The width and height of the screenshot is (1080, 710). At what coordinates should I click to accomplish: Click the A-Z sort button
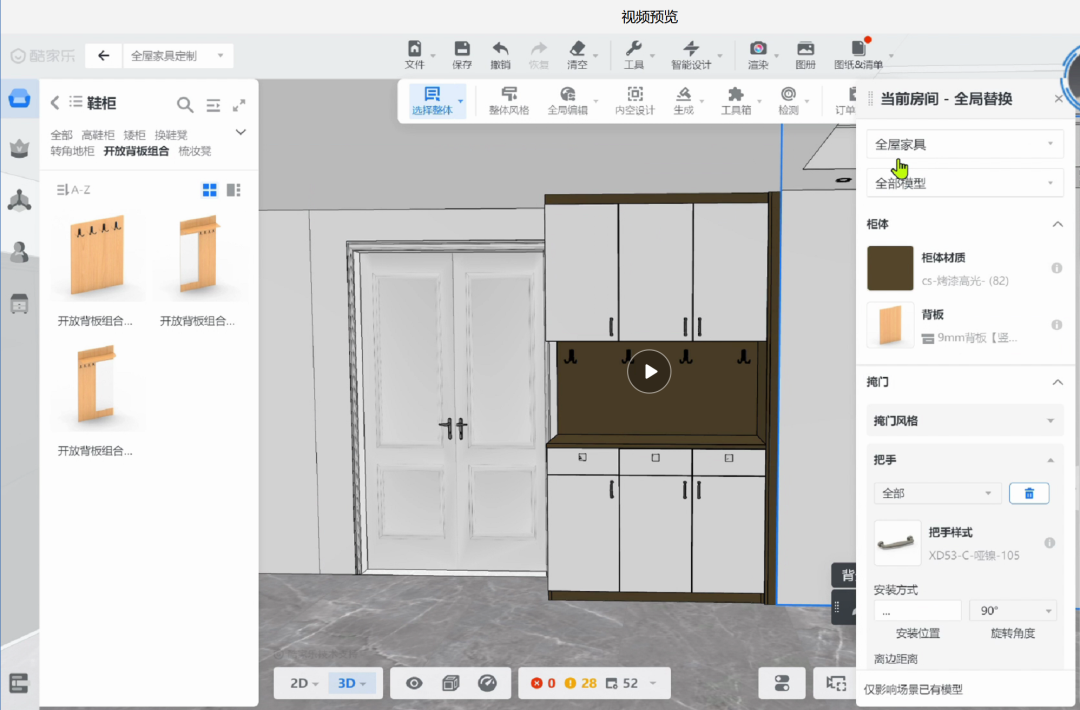74,190
